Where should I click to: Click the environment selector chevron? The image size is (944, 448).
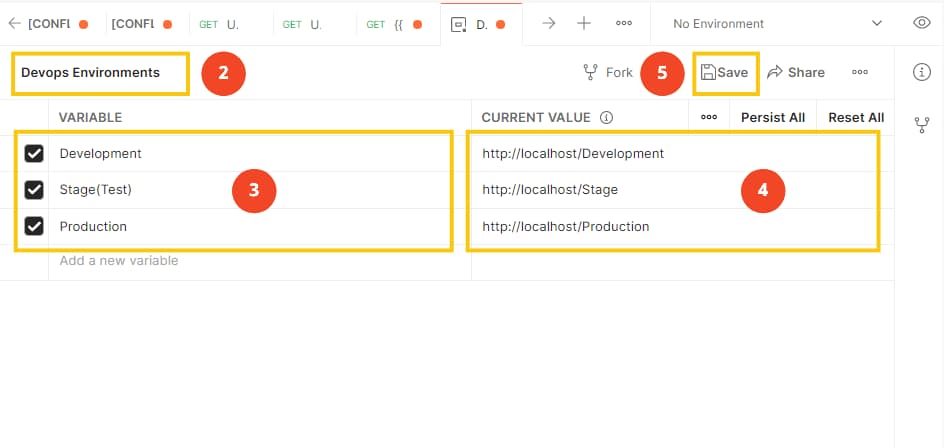[877, 23]
